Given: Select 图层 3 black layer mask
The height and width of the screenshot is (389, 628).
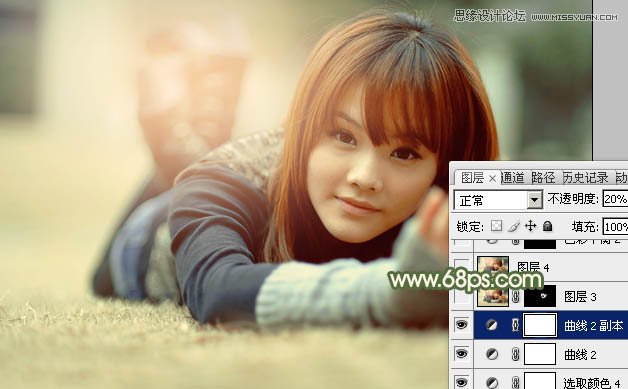Looking at the screenshot, I should pos(540,296).
